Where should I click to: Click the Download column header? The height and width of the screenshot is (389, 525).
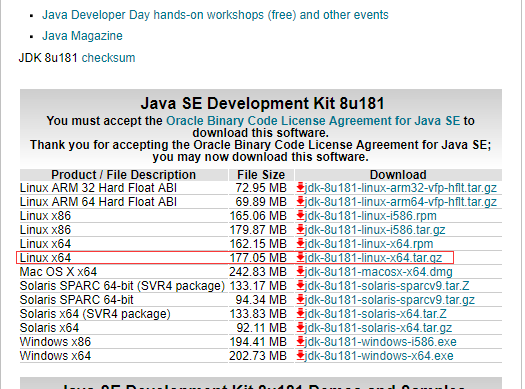[x=398, y=175]
